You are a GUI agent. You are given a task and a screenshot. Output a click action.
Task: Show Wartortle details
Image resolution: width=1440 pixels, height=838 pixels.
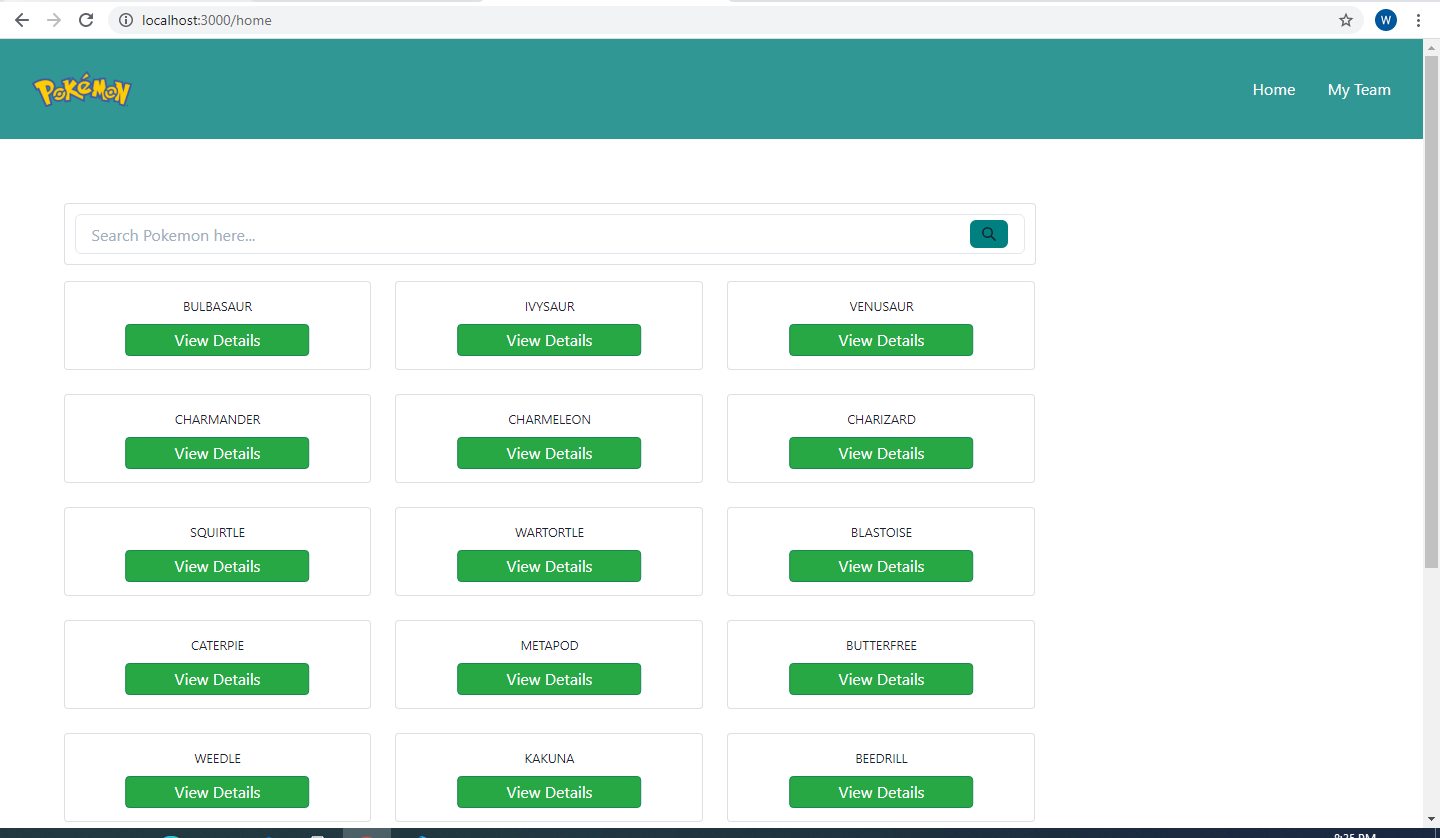pos(549,566)
